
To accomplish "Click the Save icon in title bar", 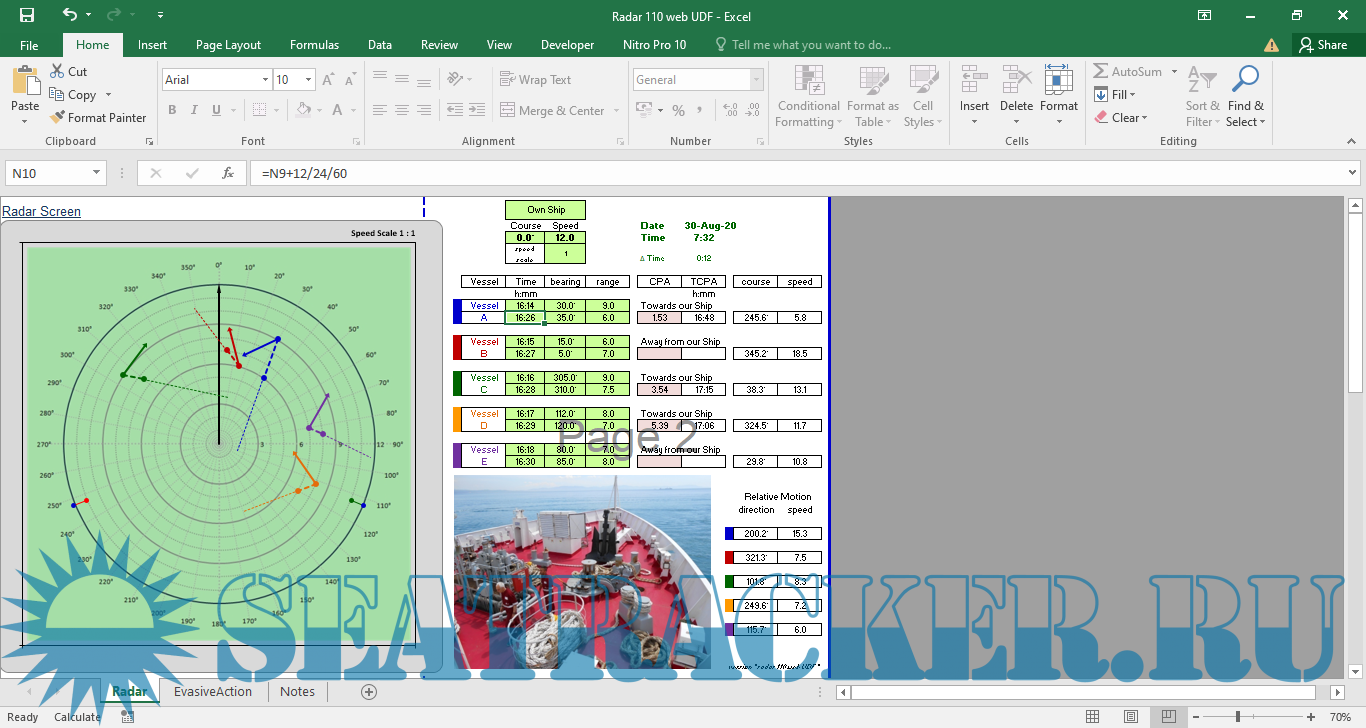I will (x=27, y=15).
